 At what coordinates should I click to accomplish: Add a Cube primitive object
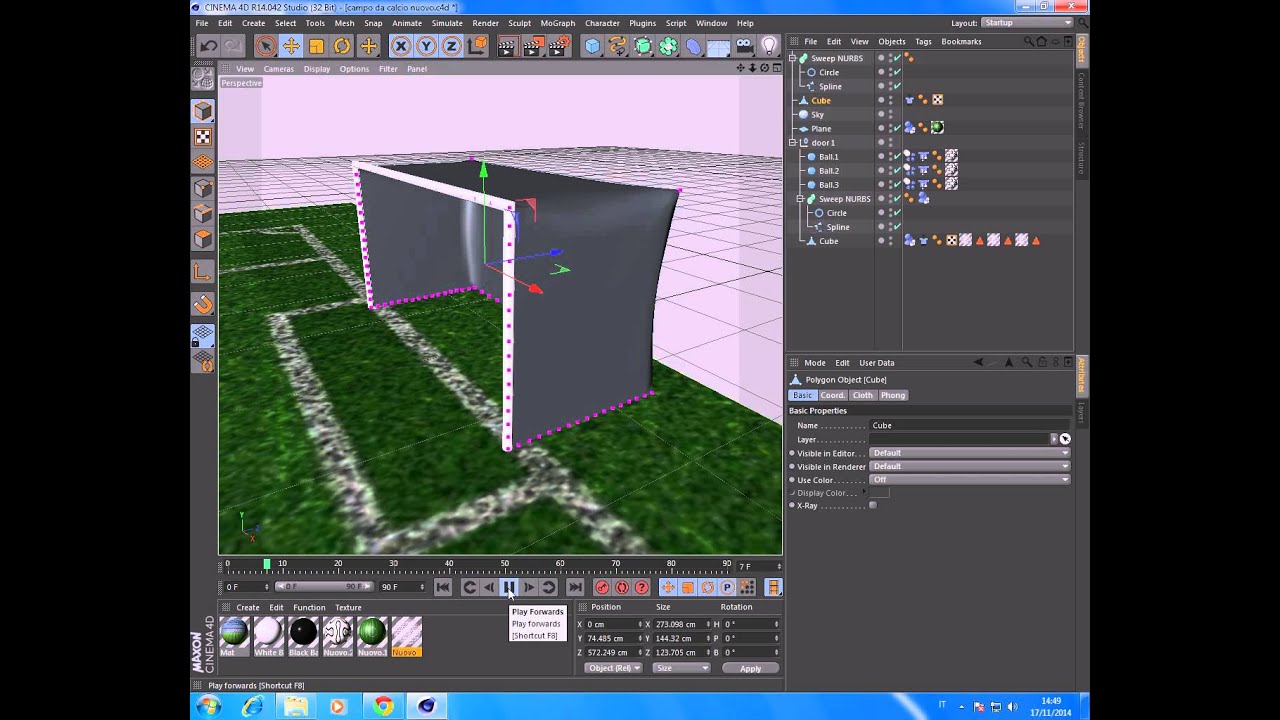point(592,45)
